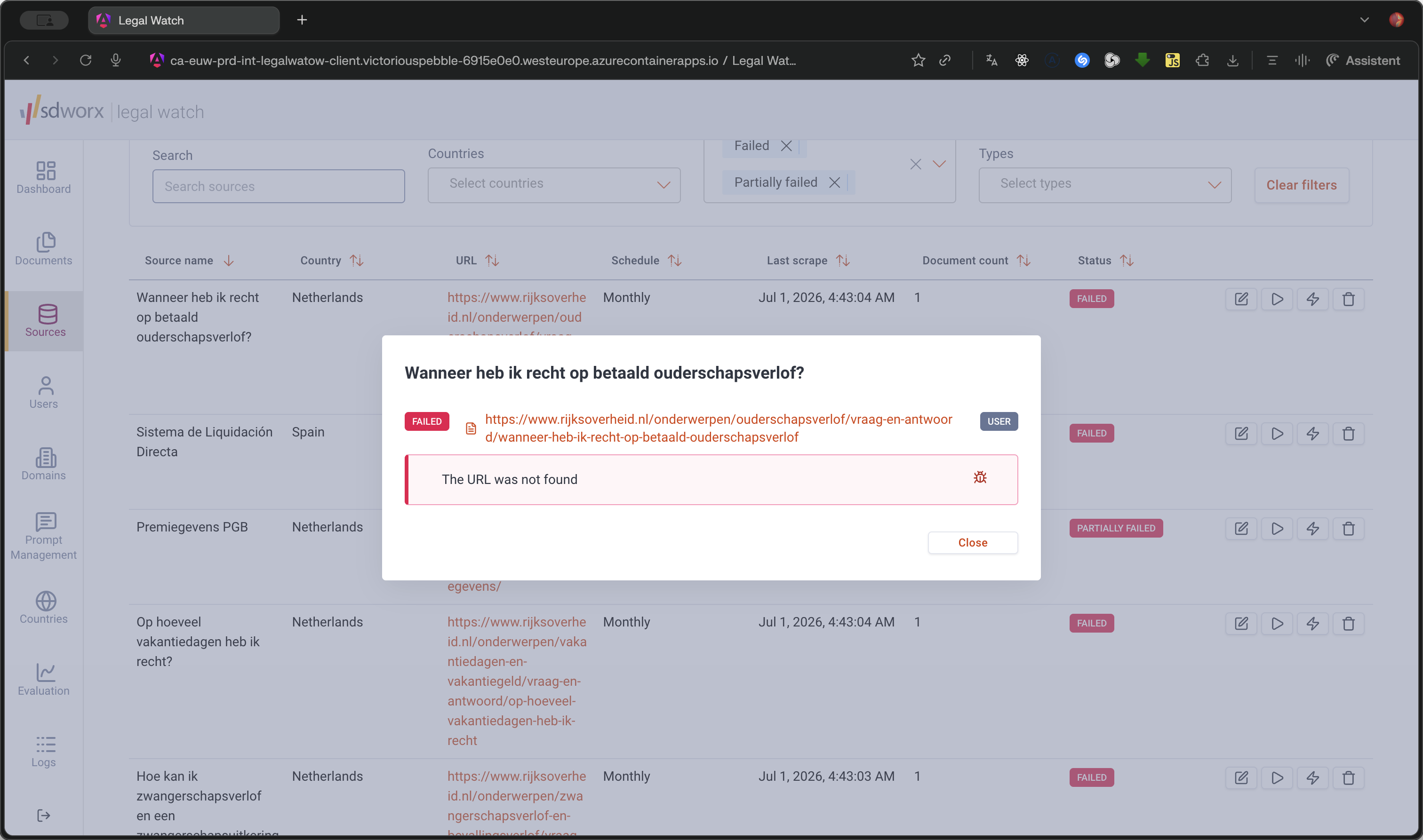Viewport: 1423px width, 840px height.
Task: Select Sources in the sidebar
Action: point(45,321)
